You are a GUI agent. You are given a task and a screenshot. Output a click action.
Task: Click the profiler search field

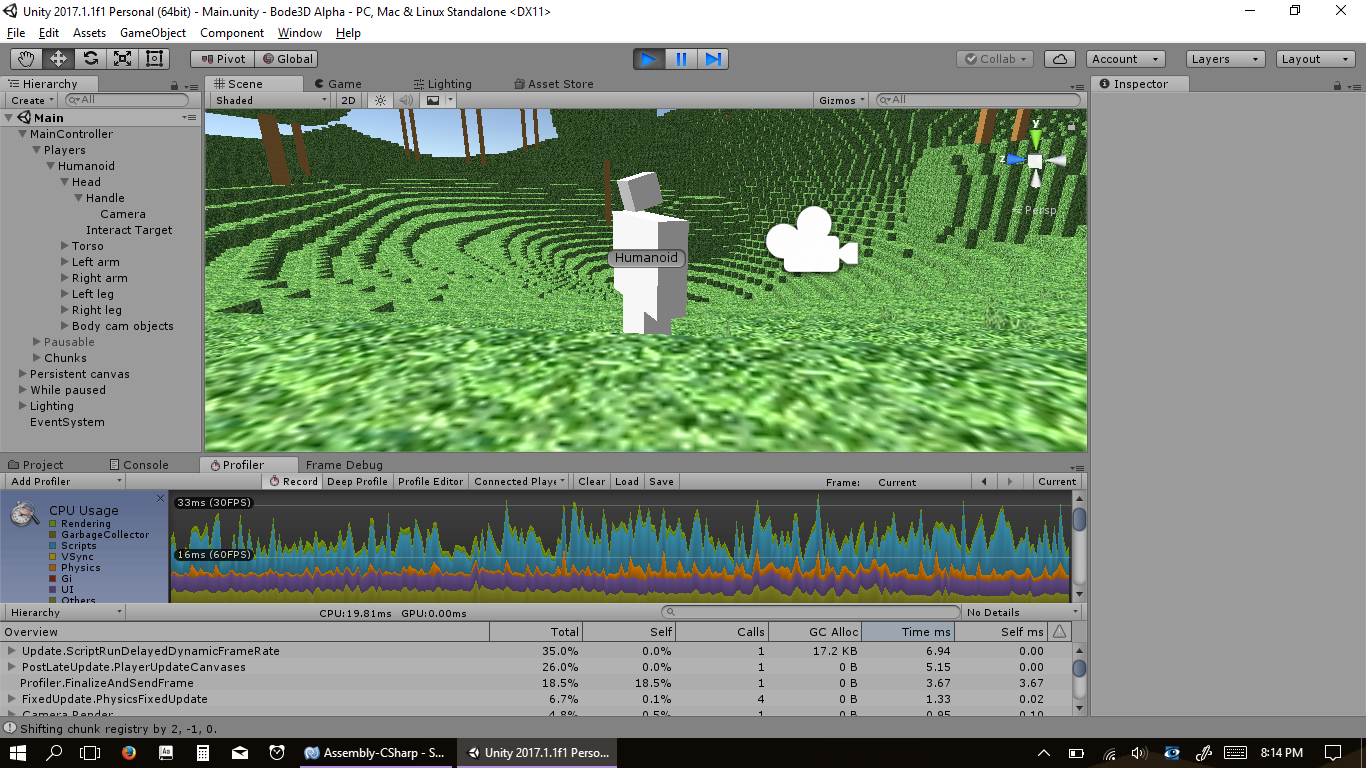810,612
